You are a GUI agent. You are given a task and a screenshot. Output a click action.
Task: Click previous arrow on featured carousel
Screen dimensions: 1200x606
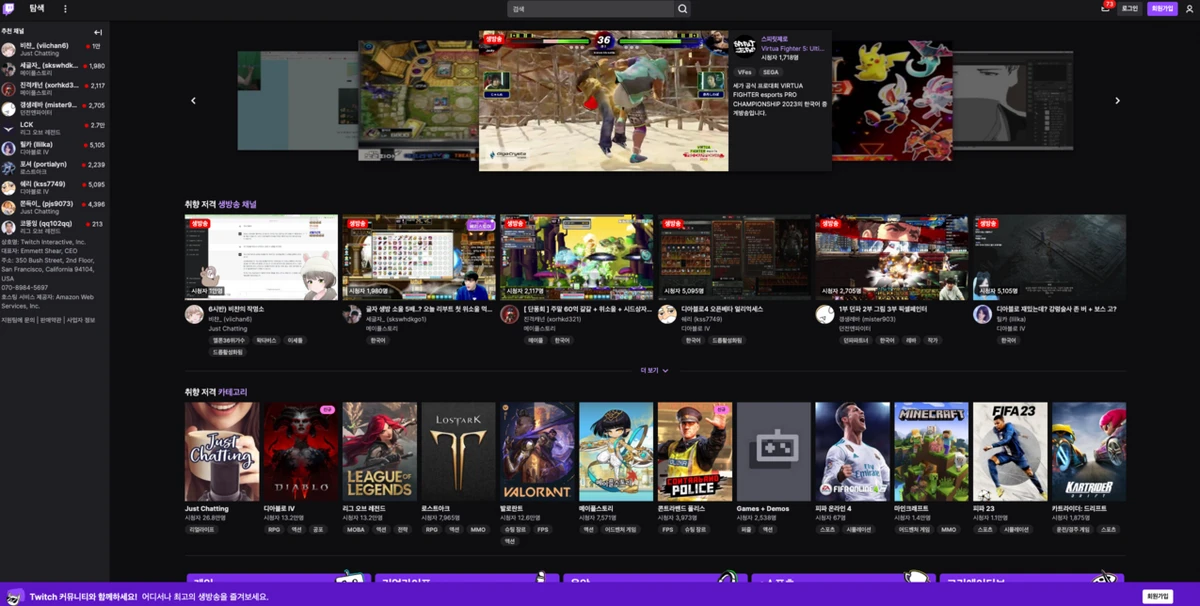click(x=193, y=100)
